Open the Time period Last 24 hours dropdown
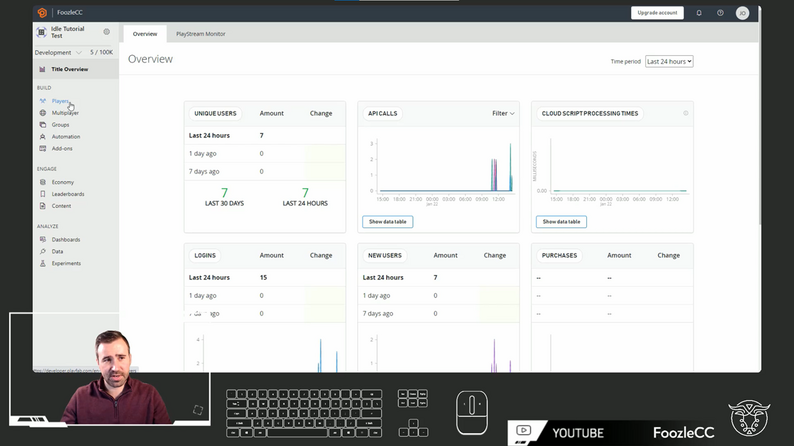 [669, 61]
